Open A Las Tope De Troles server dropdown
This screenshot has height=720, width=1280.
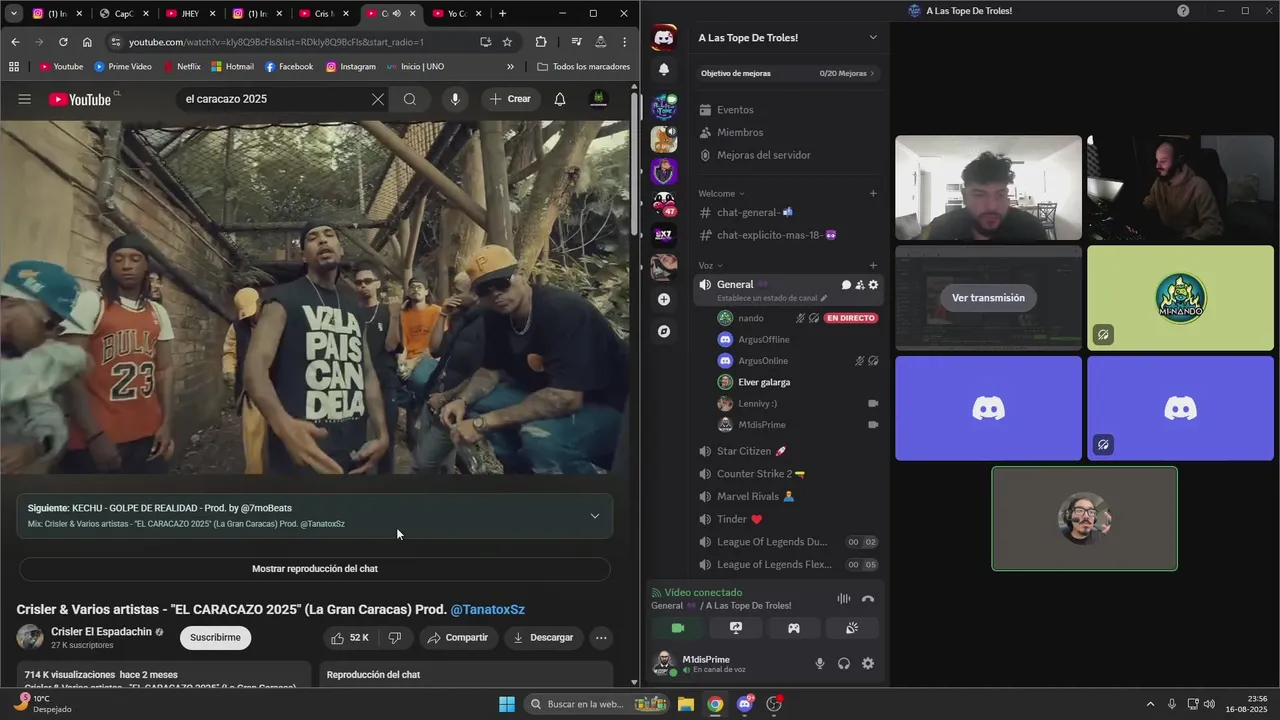click(873, 37)
